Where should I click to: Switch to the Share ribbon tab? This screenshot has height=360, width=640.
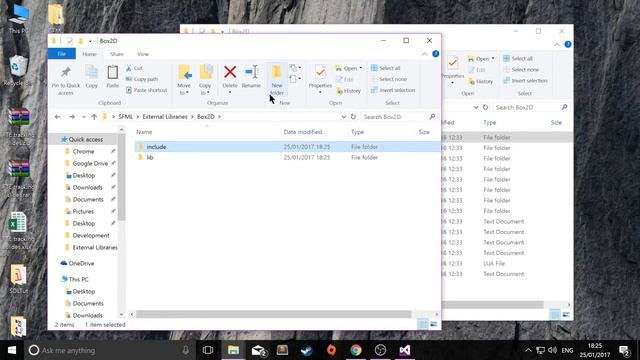point(117,54)
